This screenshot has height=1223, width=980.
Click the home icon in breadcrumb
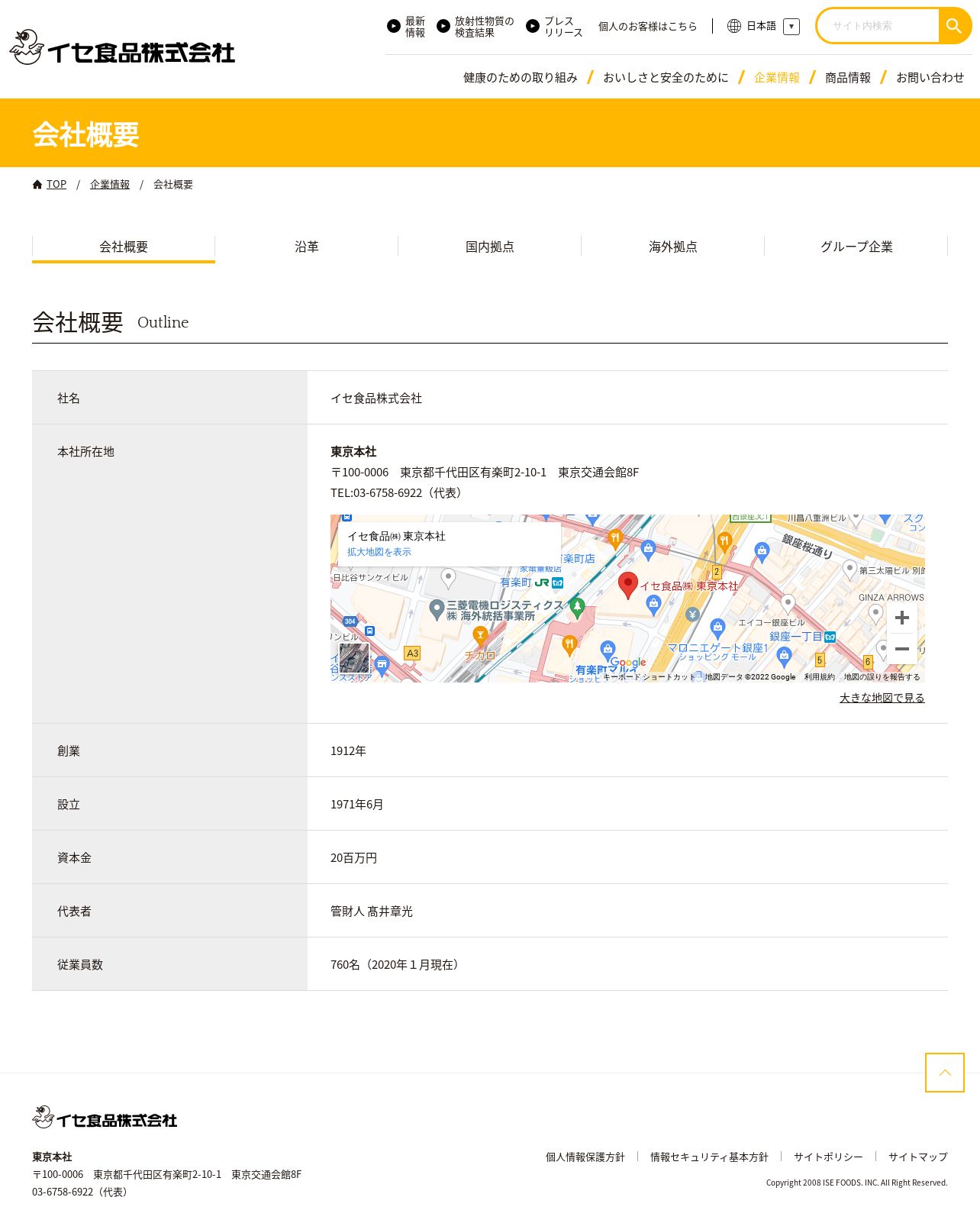pyautogui.click(x=37, y=185)
